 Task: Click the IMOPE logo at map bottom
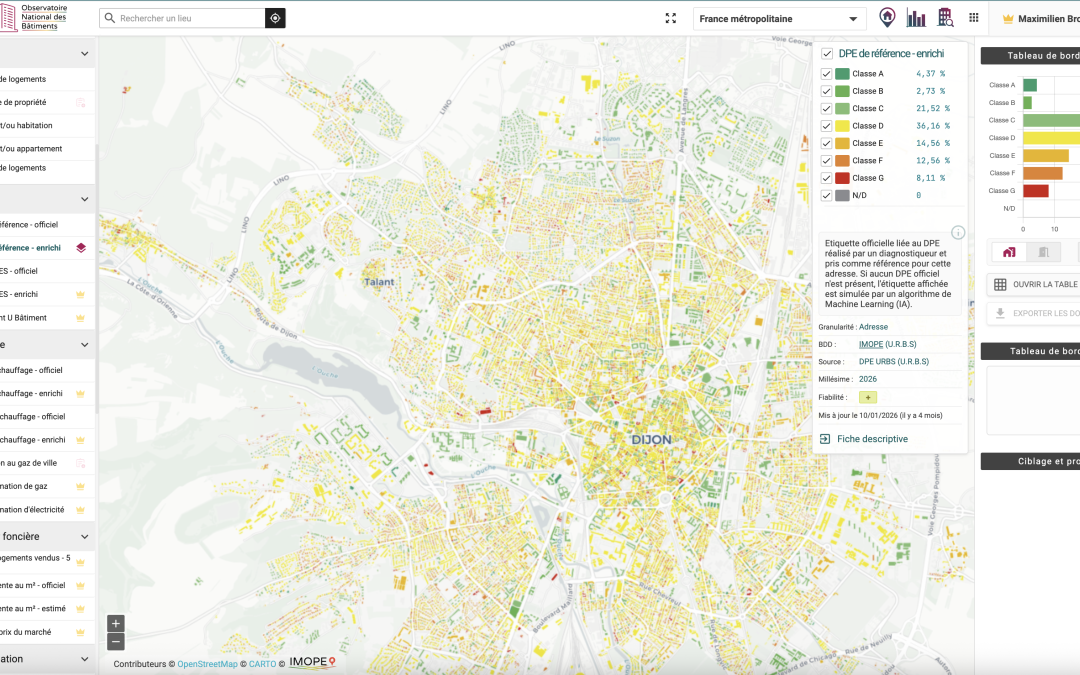[x=312, y=662]
